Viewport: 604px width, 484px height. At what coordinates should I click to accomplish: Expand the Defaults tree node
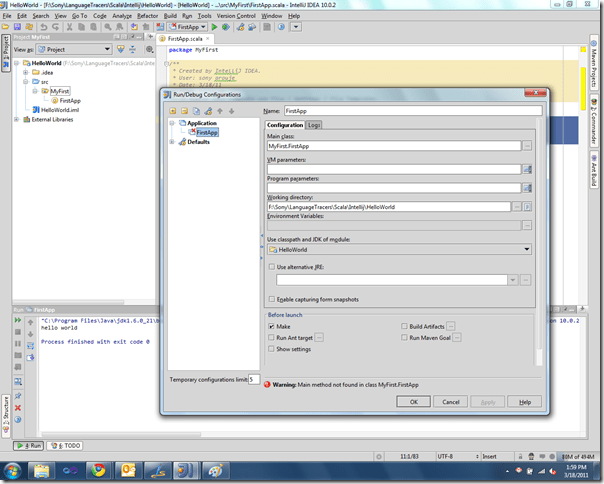tap(172, 141)
